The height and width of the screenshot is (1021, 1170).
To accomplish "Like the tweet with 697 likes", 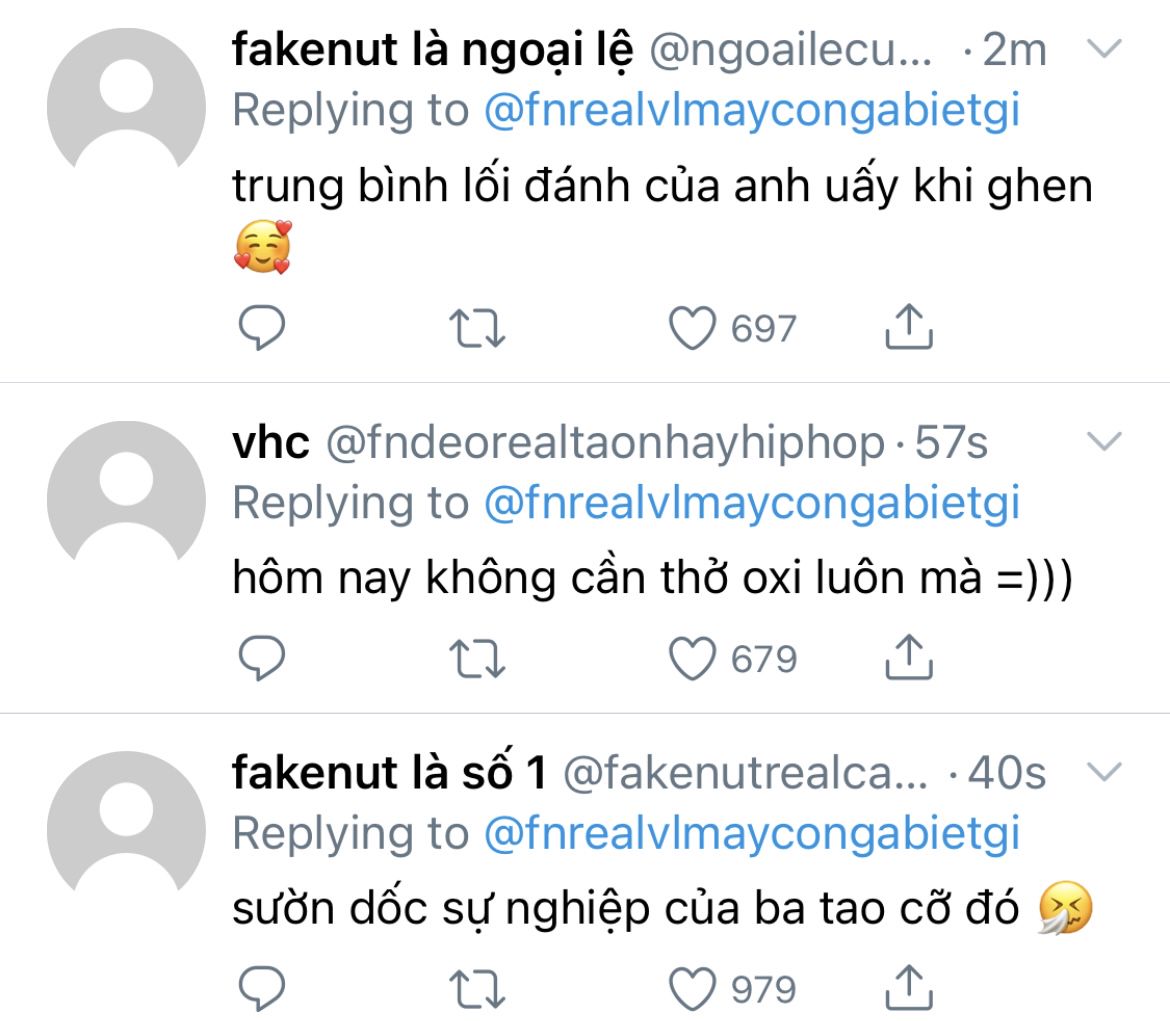I will (x=692, y=328).
